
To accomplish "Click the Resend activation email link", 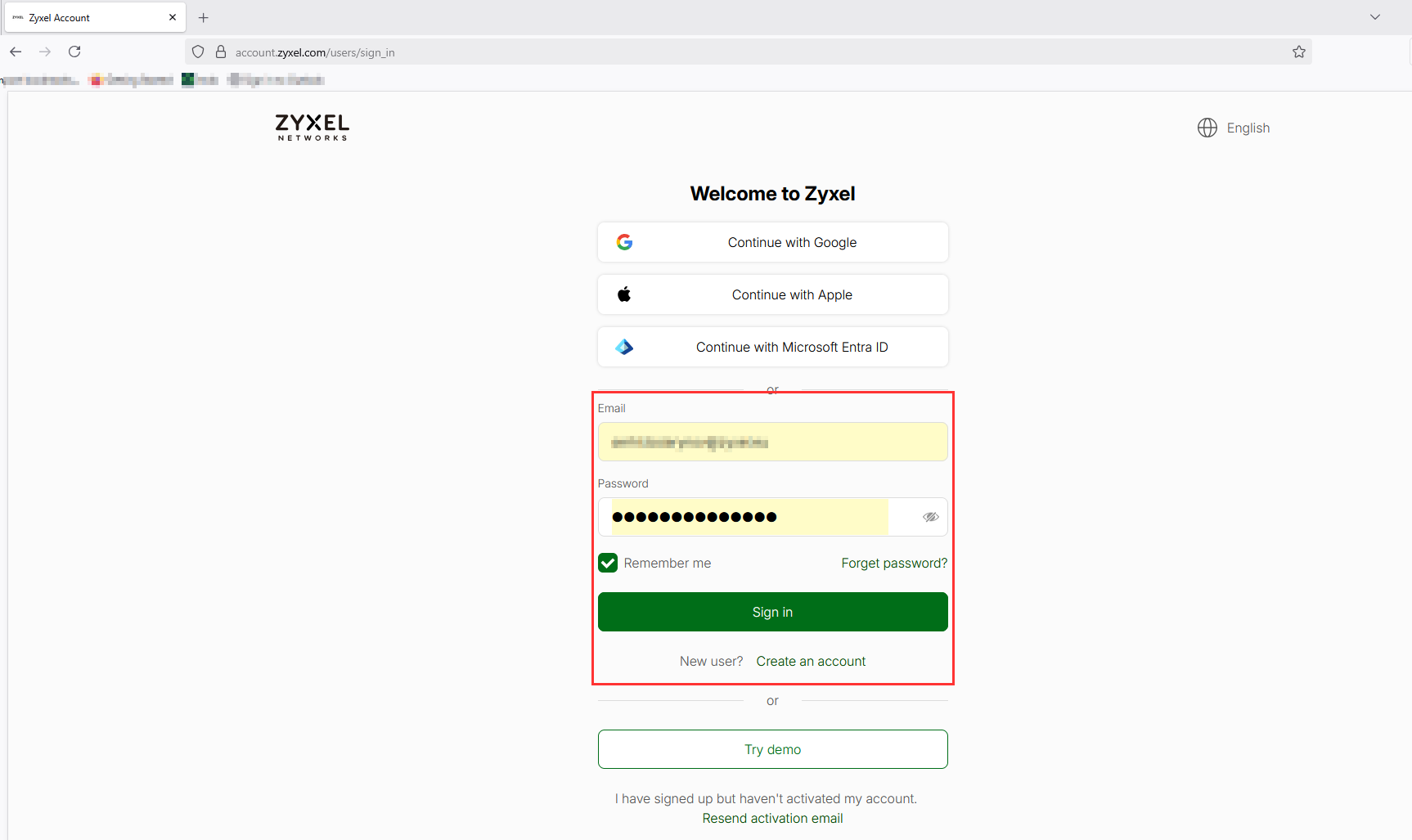I will [772, 819].
